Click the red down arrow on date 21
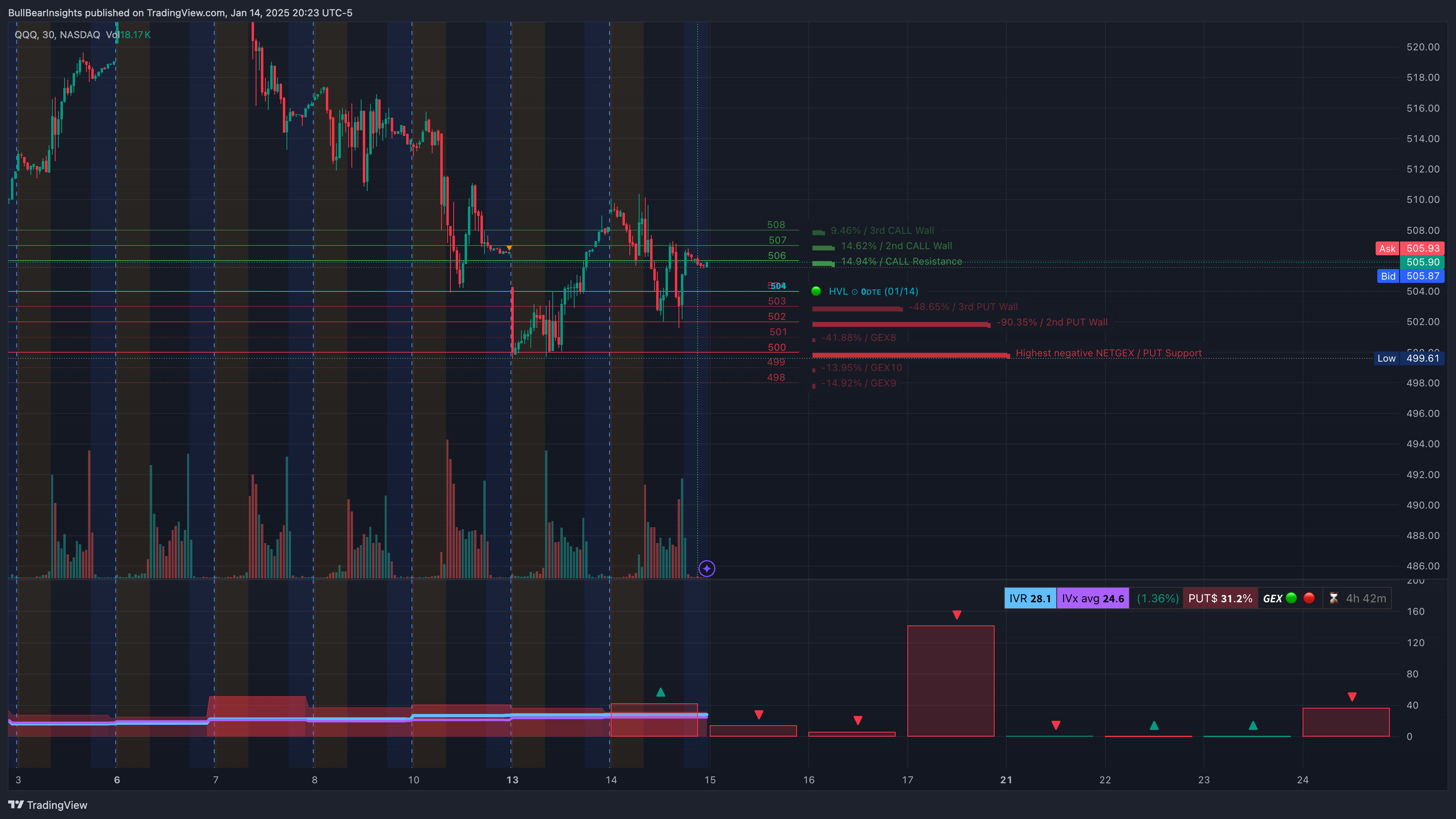Viewport: 1456px width, 819px height. pos(1055,725)
